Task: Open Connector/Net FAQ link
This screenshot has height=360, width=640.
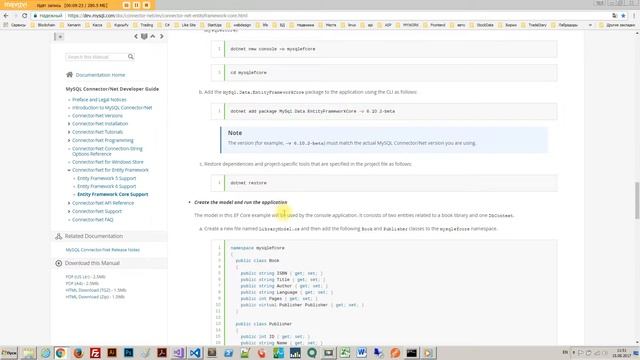Action: [x=93, y=220]
